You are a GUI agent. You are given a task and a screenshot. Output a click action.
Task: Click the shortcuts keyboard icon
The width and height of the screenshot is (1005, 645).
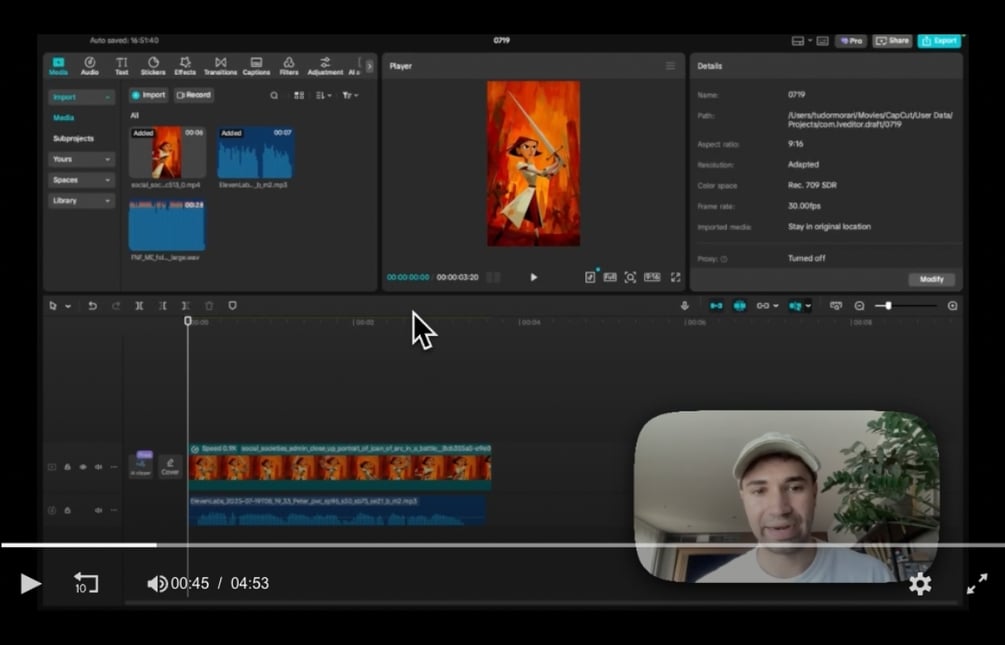click(x=822, y=41)
